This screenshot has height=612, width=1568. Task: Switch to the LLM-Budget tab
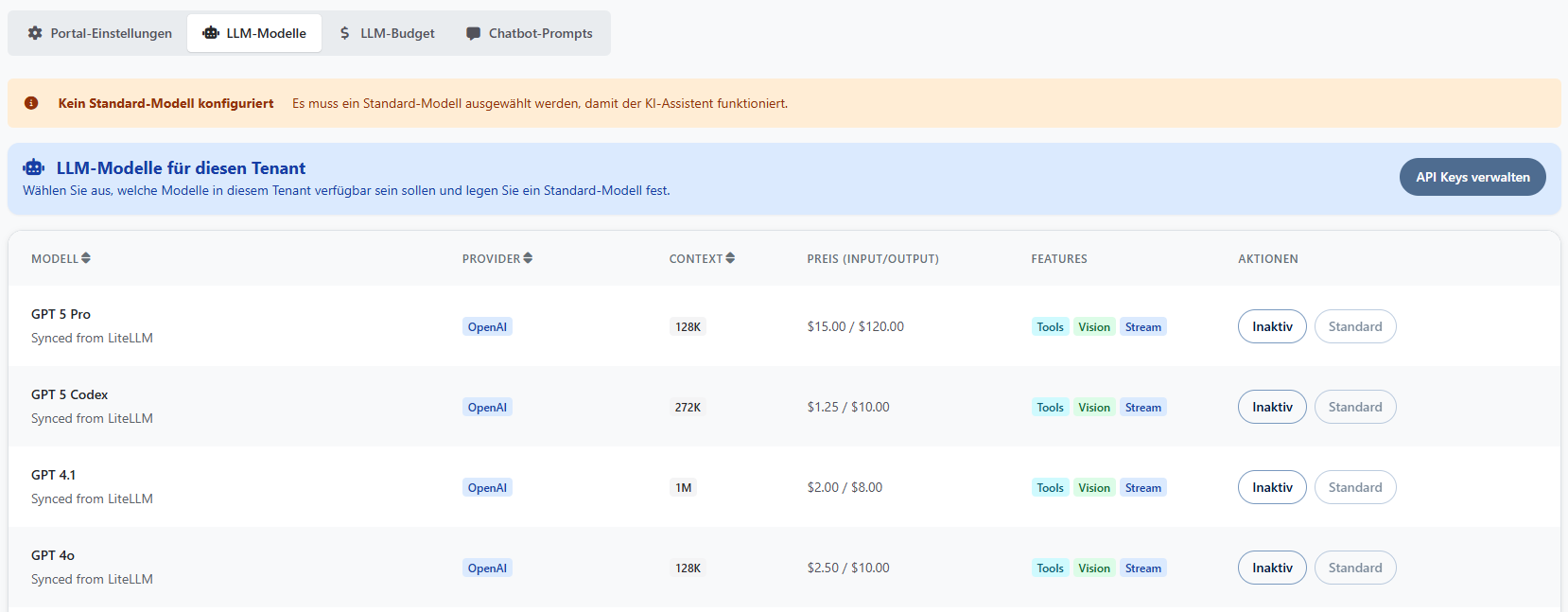387,33
